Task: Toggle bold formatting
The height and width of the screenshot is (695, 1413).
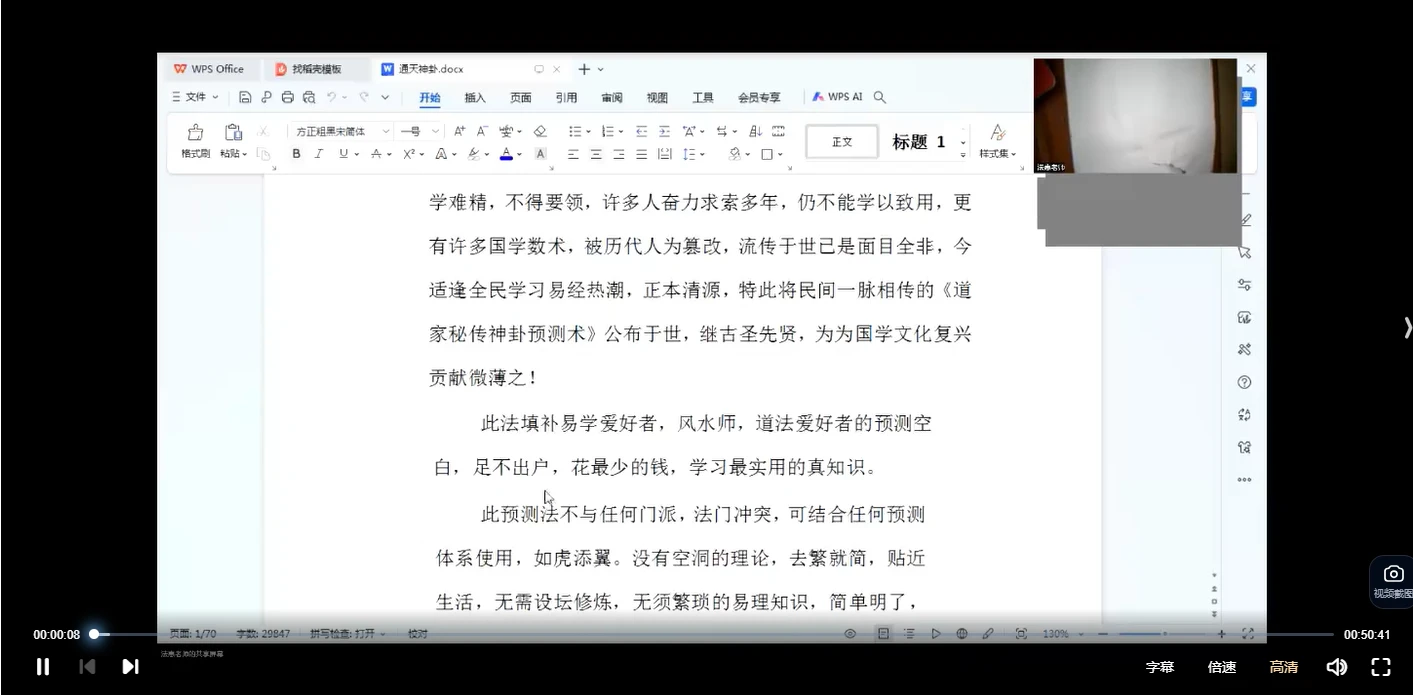Action: pyautogui.click(x=296, y=154)
